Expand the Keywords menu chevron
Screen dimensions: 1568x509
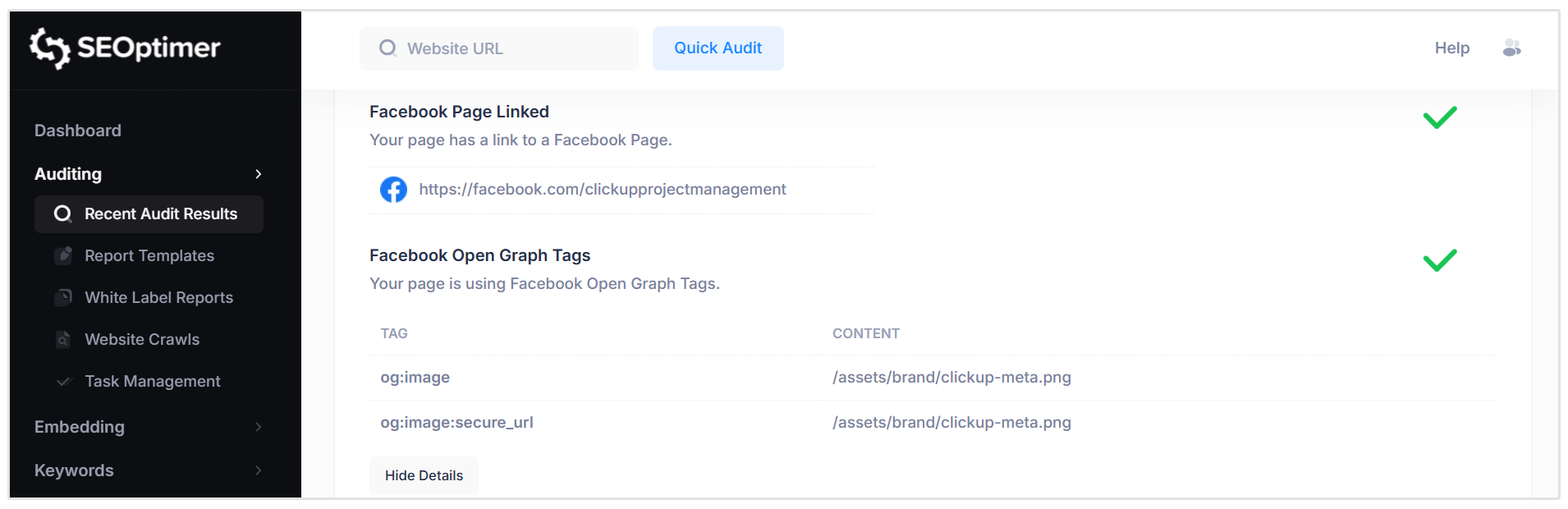coord(258,470)
